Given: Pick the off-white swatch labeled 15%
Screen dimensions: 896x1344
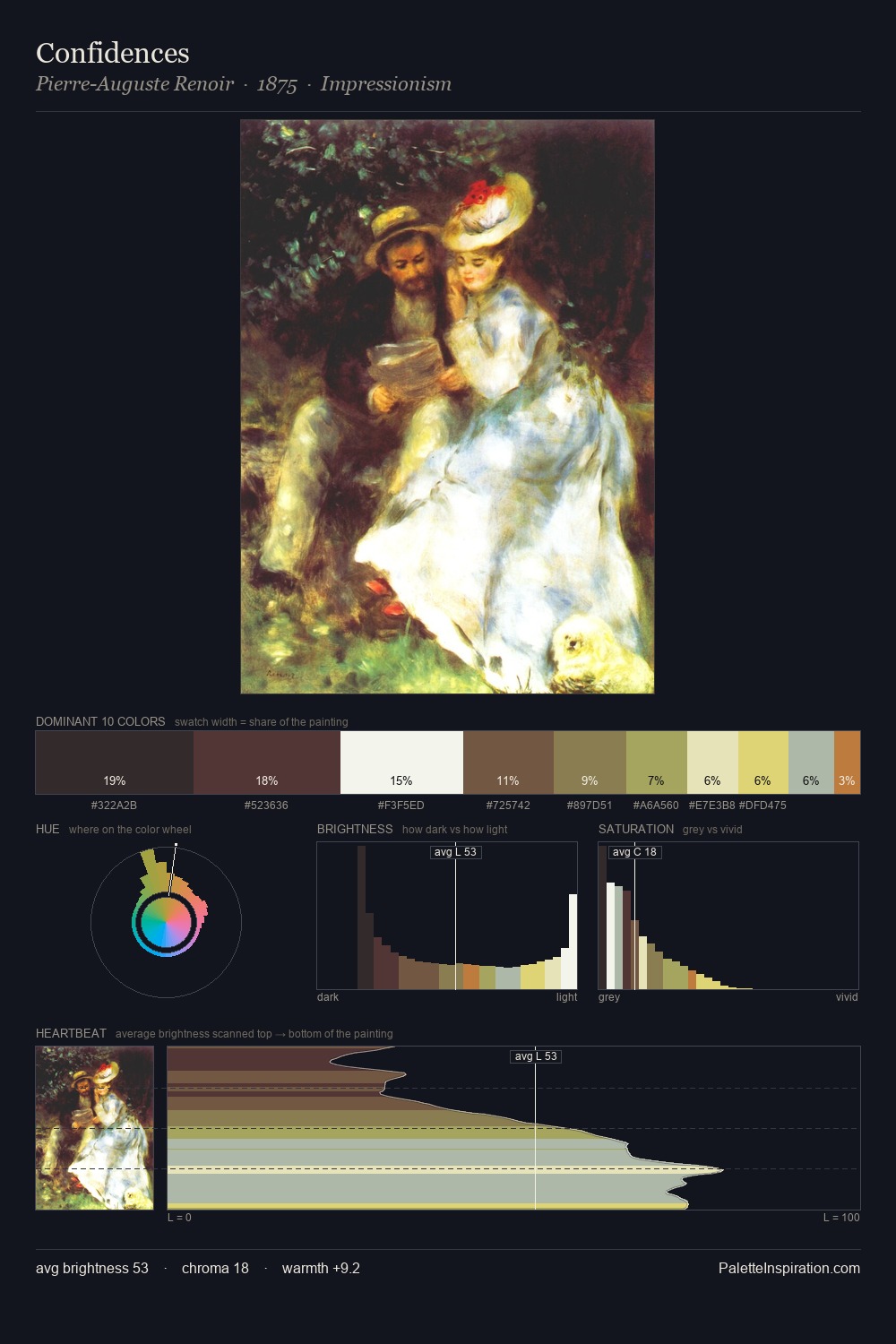Looking at the screenshot, I should click(401, 762).
